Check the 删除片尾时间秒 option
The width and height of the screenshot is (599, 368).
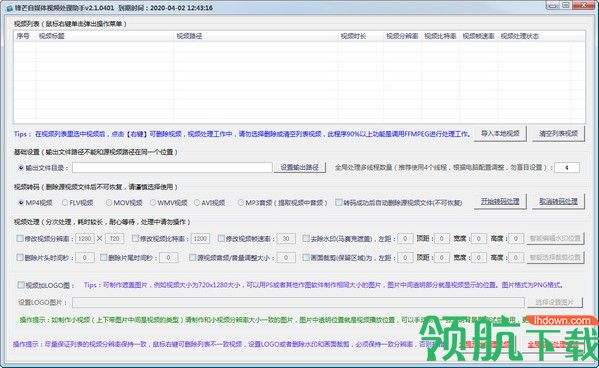coord(104,258)
